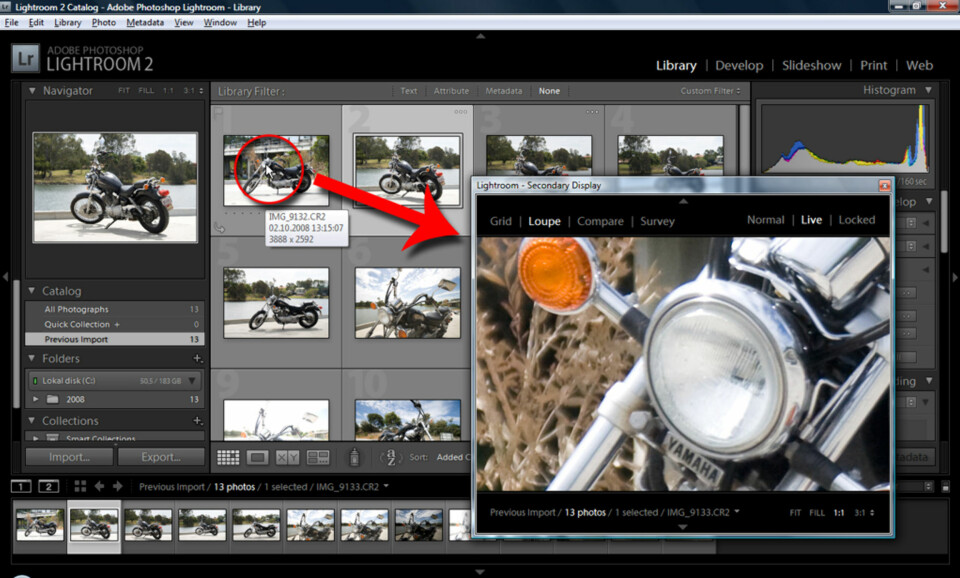
Task: Collapse the Navigator panel
Action: (x=32, y=91)
